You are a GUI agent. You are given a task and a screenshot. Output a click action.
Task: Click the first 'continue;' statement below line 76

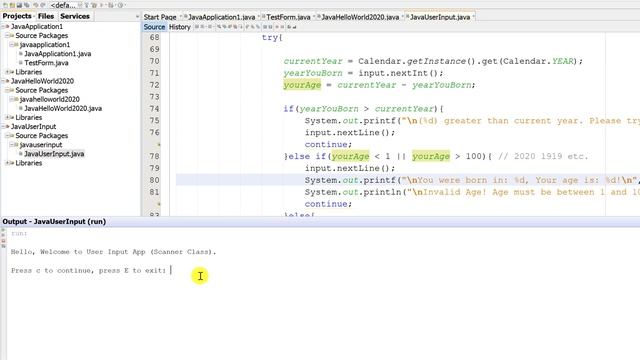pyautogui.click(x=328, y=144)
